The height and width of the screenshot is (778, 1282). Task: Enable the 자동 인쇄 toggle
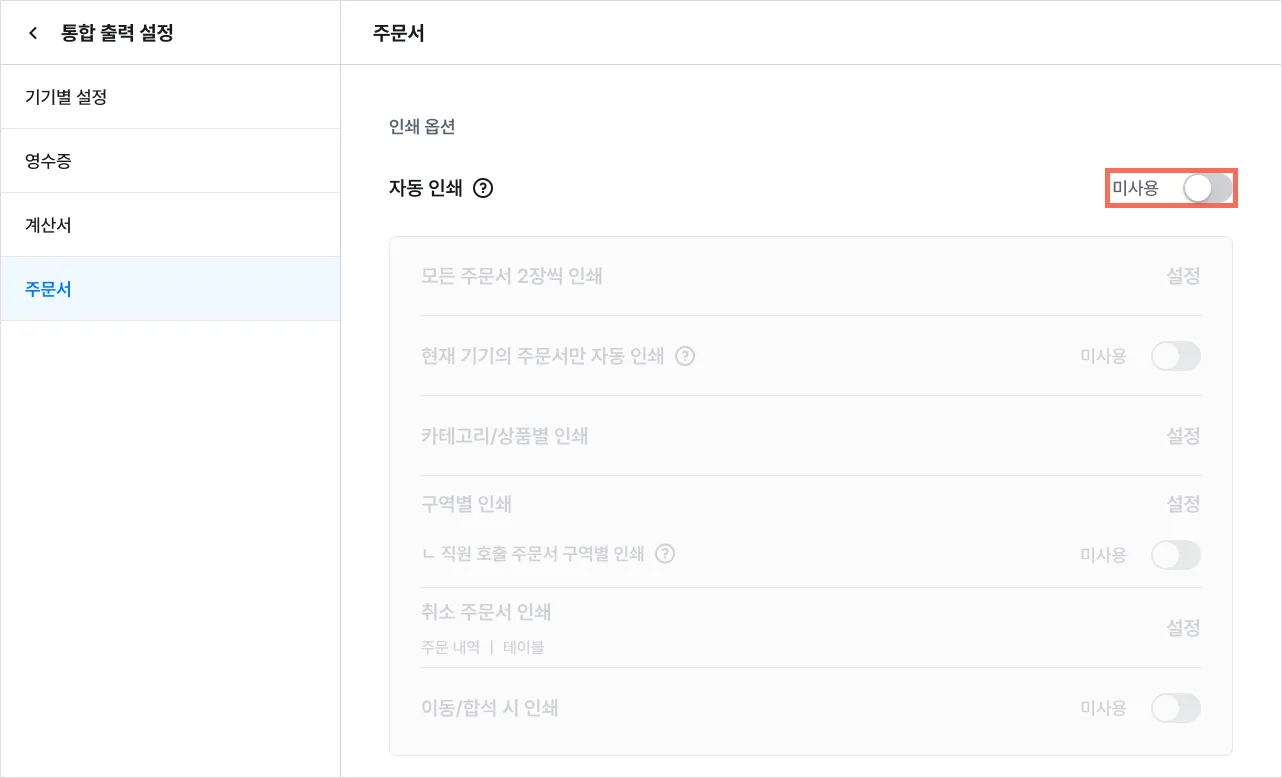click(x=1207, y=188)
